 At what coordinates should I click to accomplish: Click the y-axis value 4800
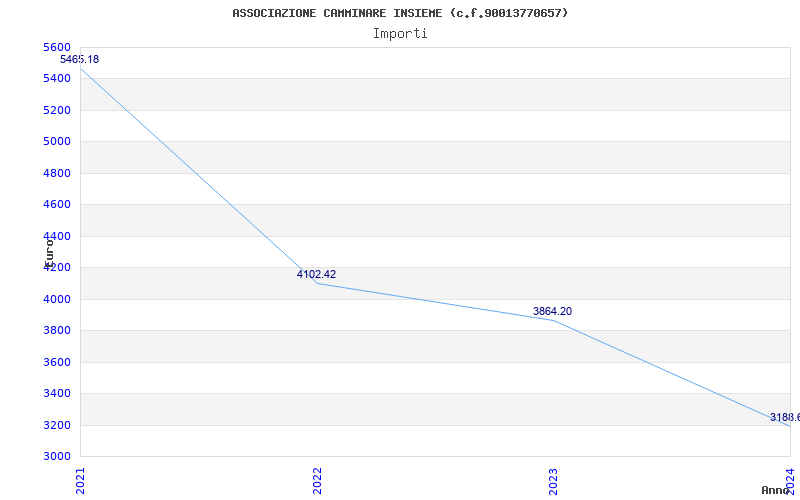(57, 173)
